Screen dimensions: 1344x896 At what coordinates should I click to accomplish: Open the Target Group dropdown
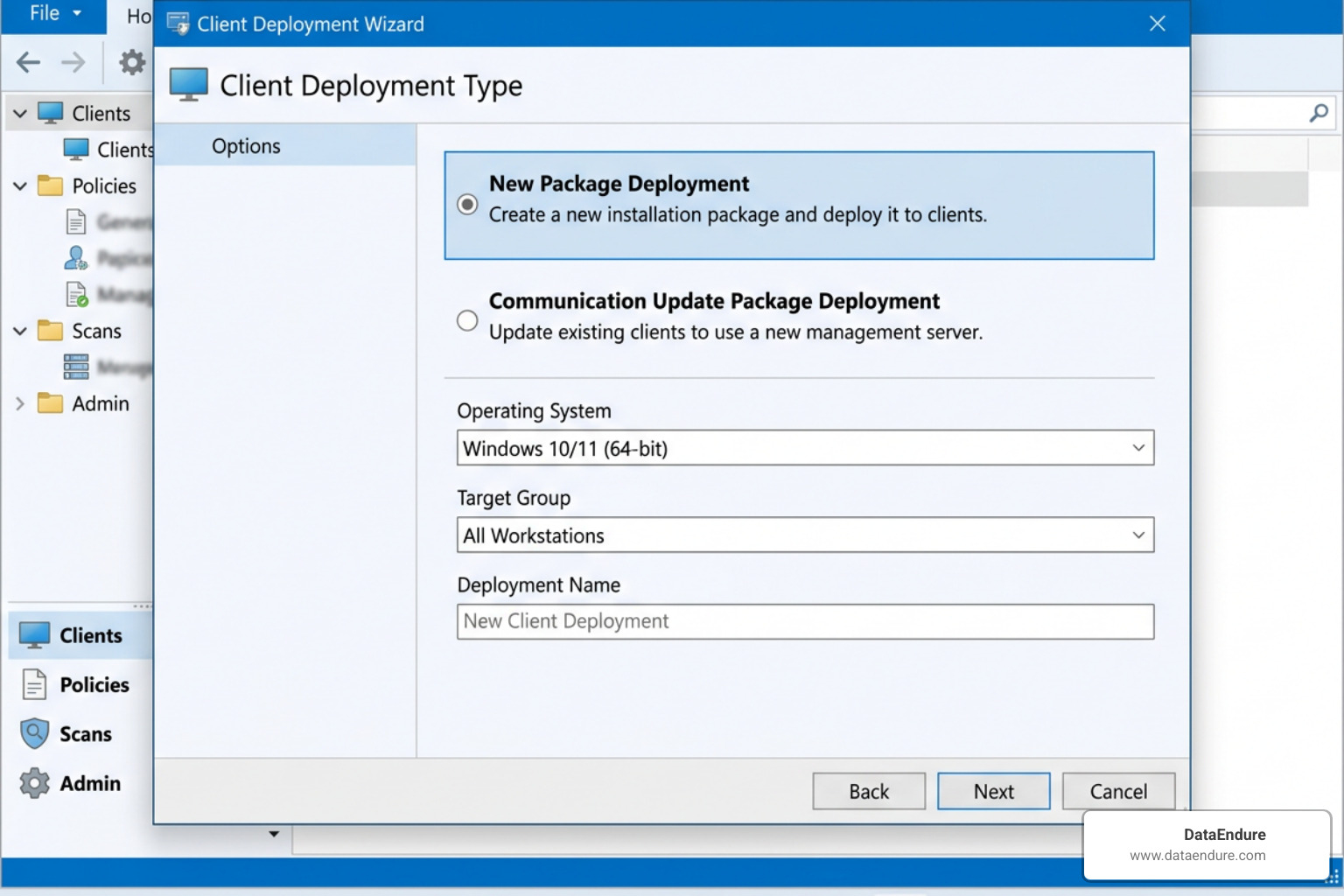click(805, 535)
